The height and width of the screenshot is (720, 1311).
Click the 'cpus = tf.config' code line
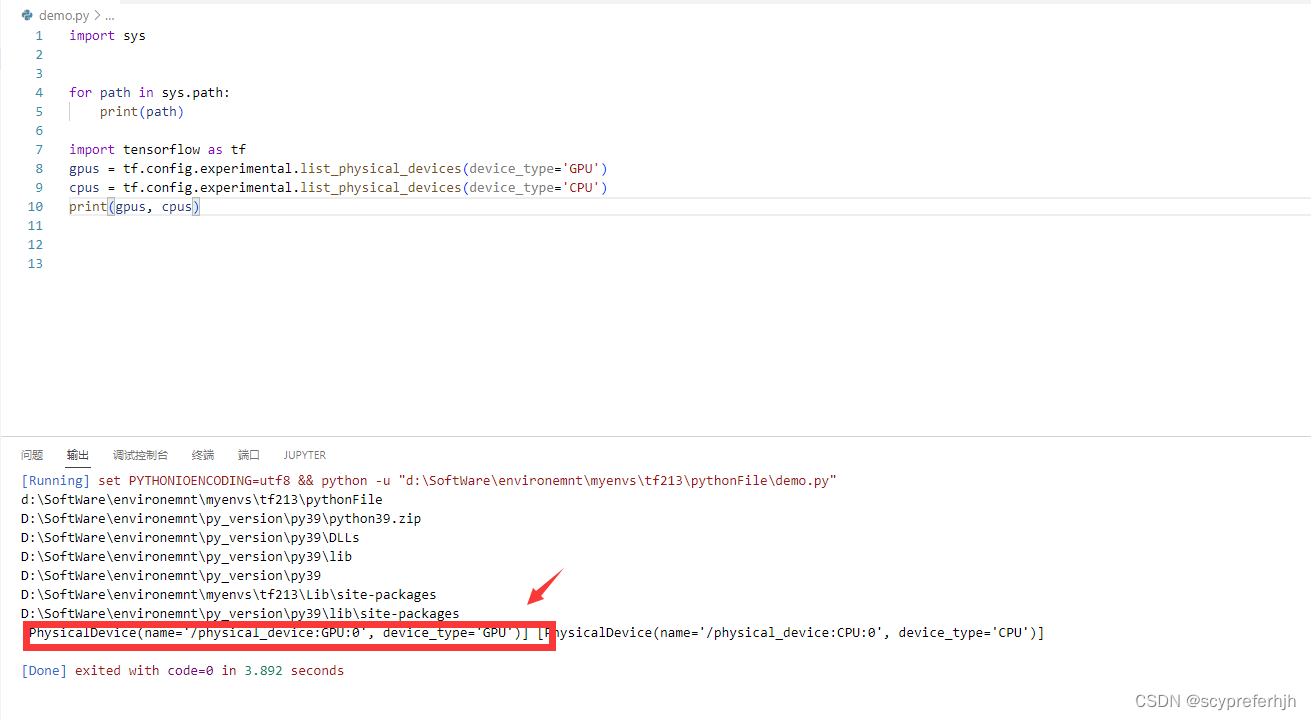pos(338,187)
